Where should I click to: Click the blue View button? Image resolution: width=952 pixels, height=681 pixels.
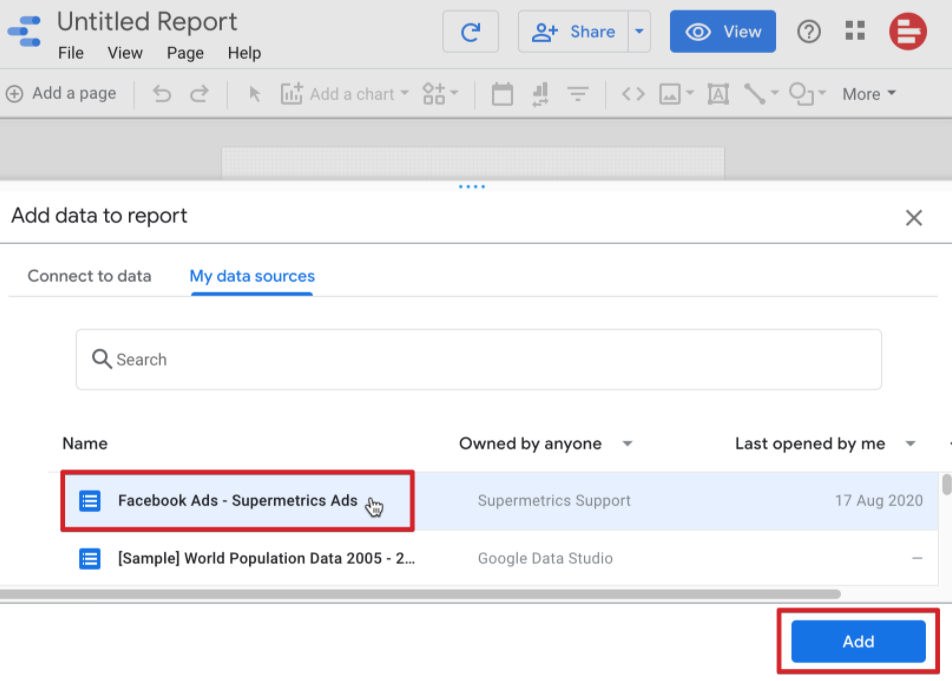point(722,32)
